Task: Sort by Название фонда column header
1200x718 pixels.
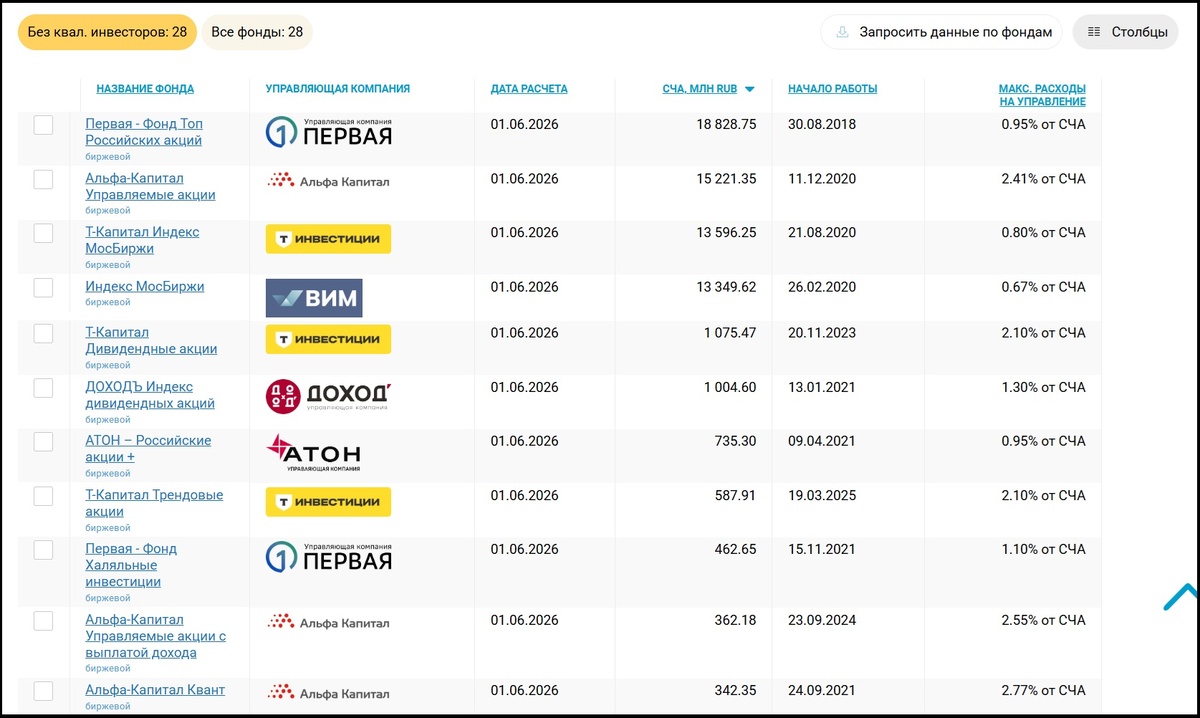Action: (x=145, y=89)
